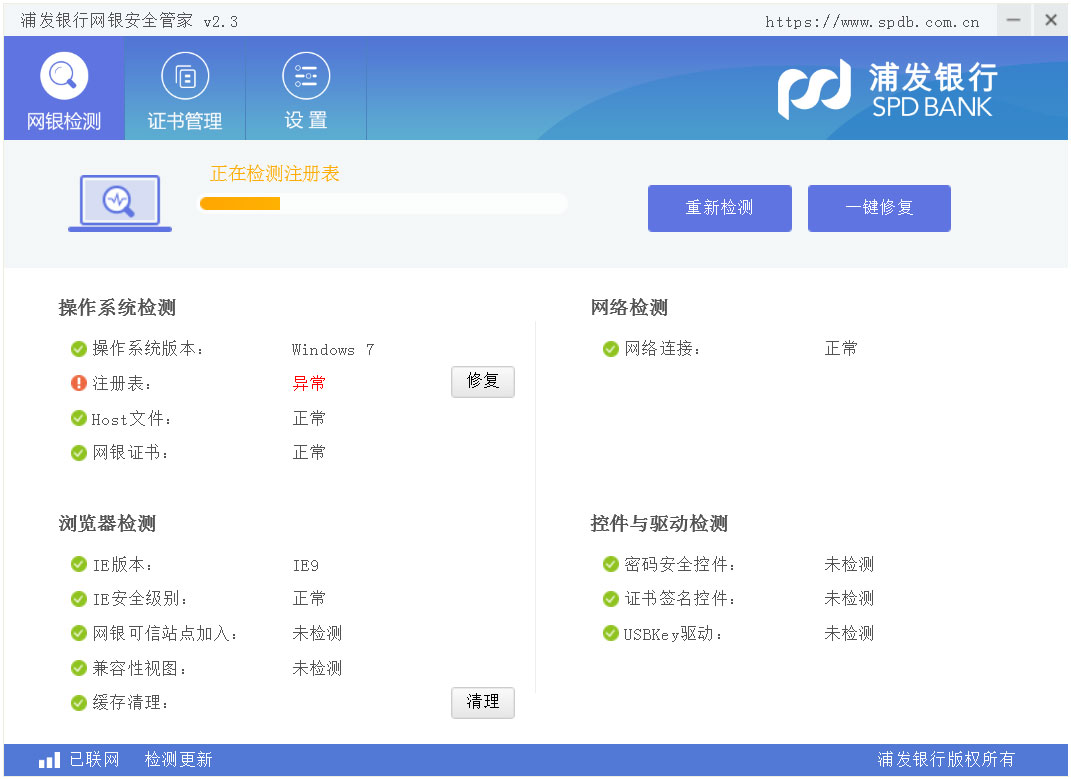Click the 已联网 status text
1071x779 pixels.
94,760
